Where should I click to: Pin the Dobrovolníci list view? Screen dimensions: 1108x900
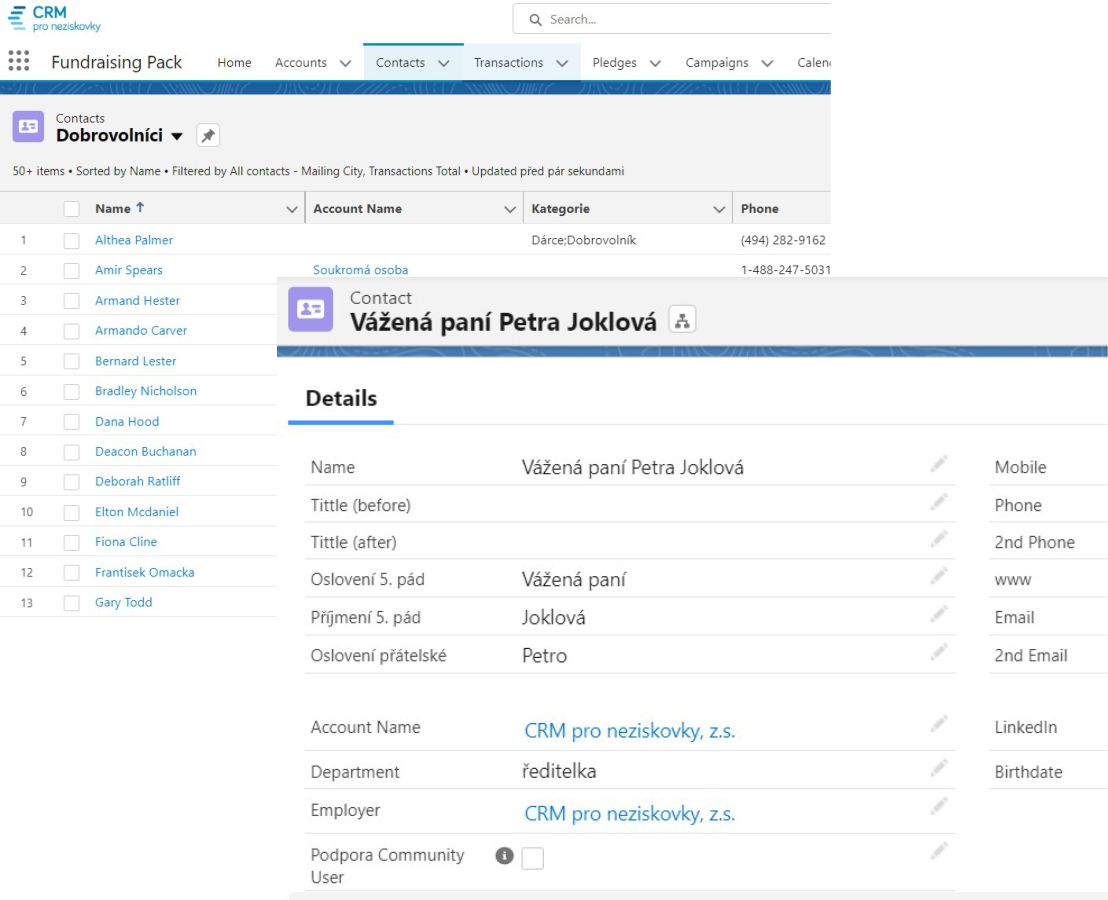207,136
